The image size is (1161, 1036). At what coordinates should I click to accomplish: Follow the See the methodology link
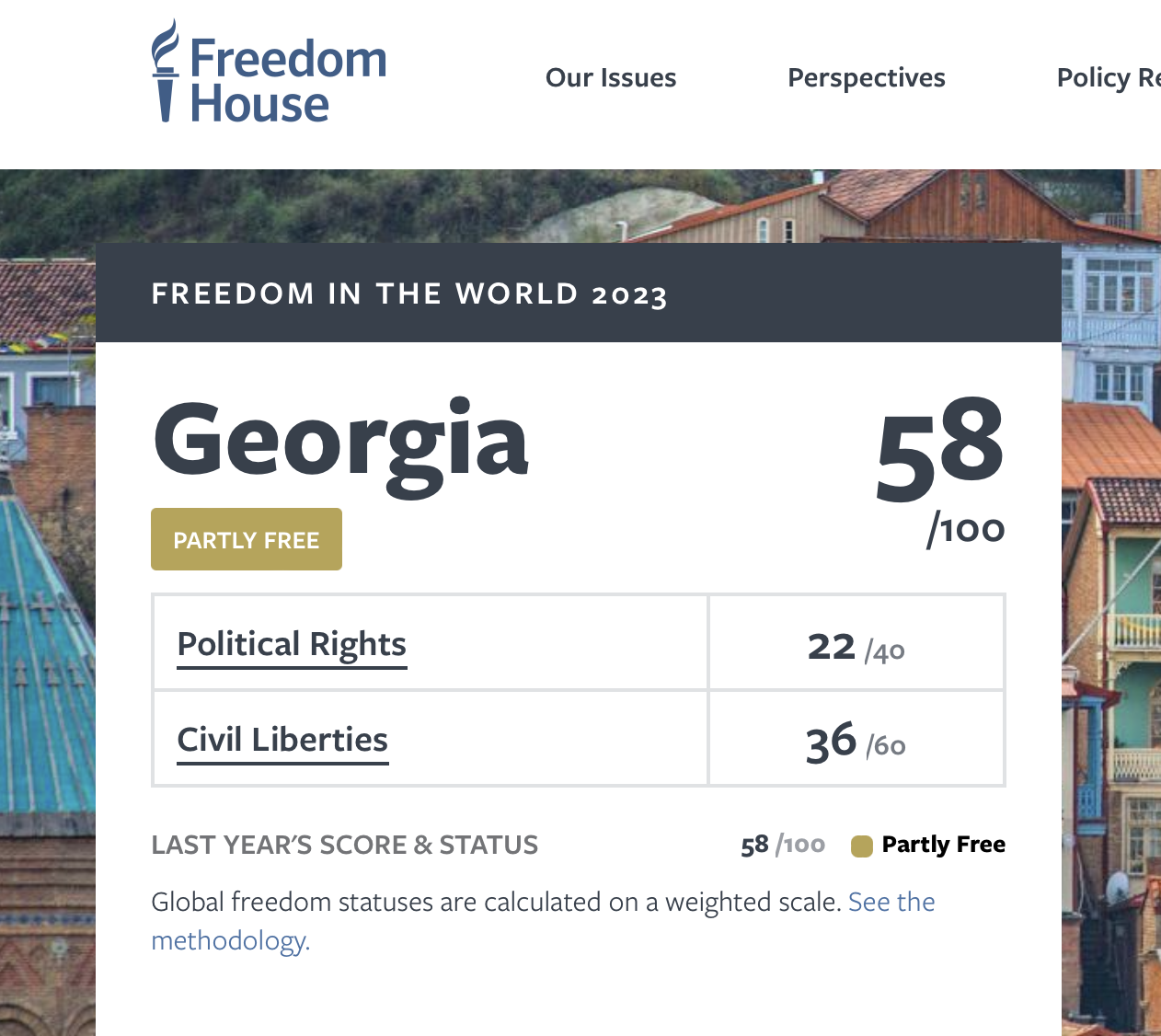click(x=891, y=903)
